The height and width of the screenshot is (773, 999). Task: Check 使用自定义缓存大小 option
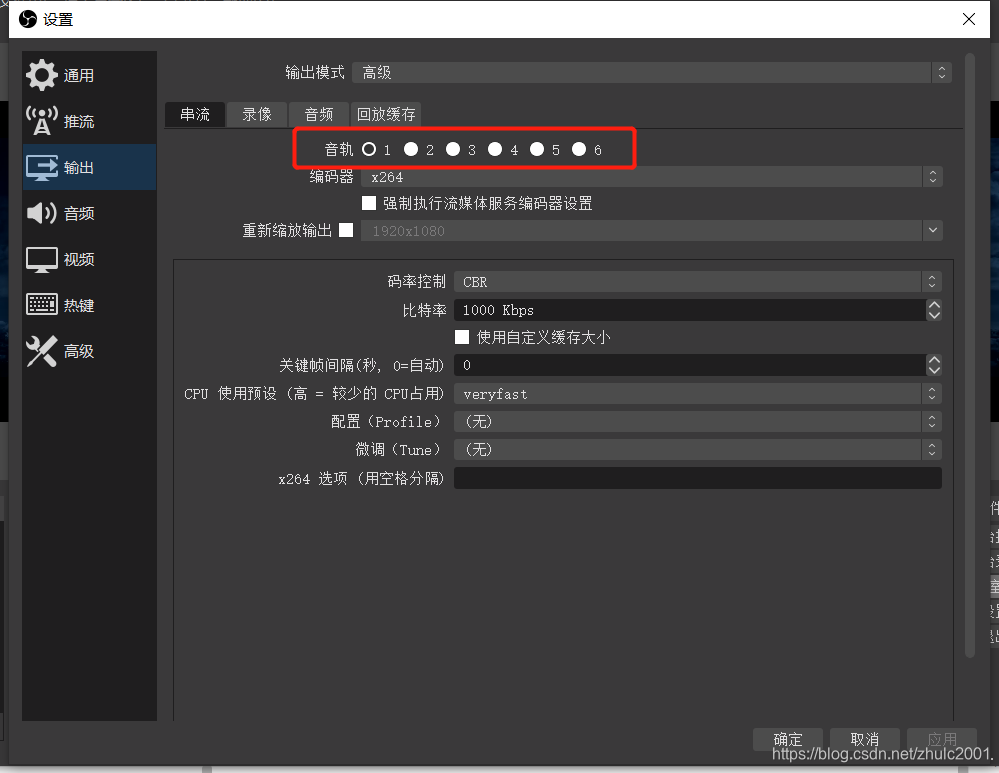(x=462, y=337)
